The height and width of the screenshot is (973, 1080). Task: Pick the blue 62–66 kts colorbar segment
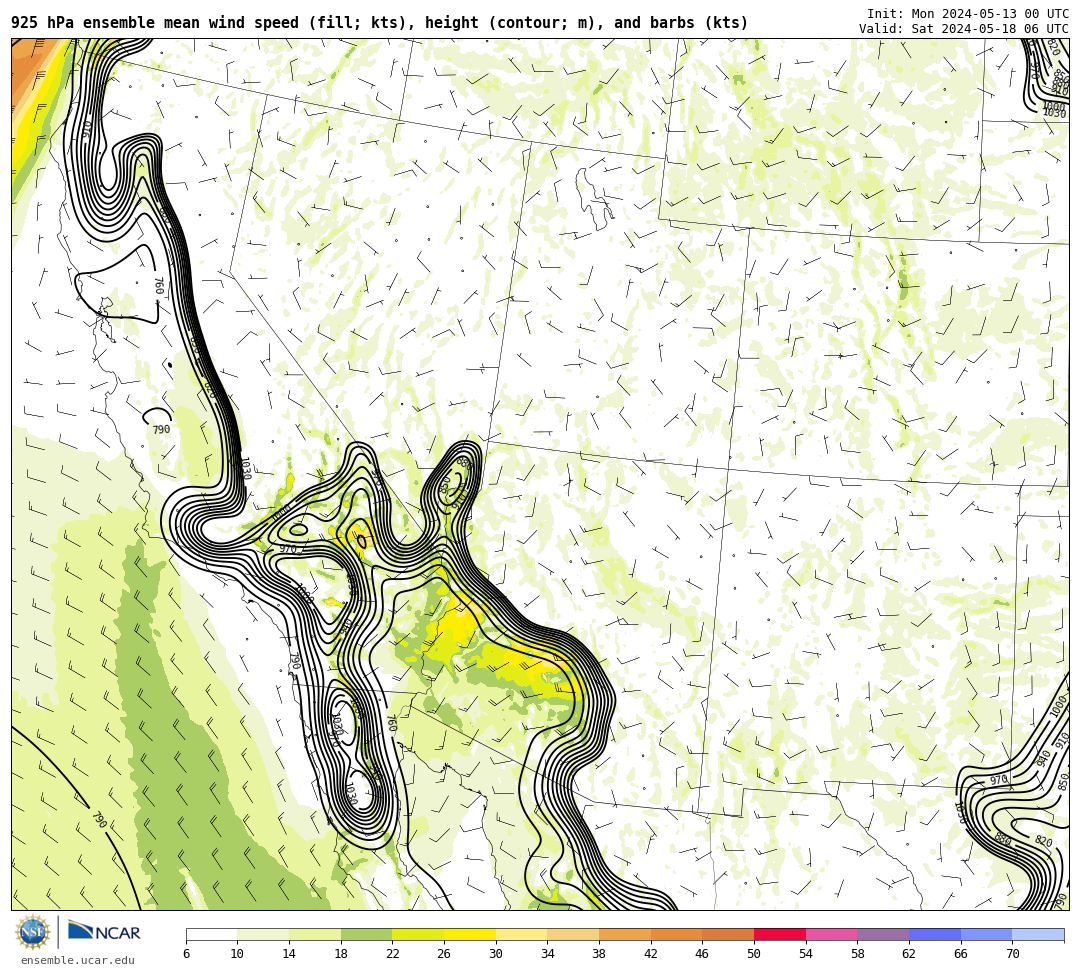point(935,934)
